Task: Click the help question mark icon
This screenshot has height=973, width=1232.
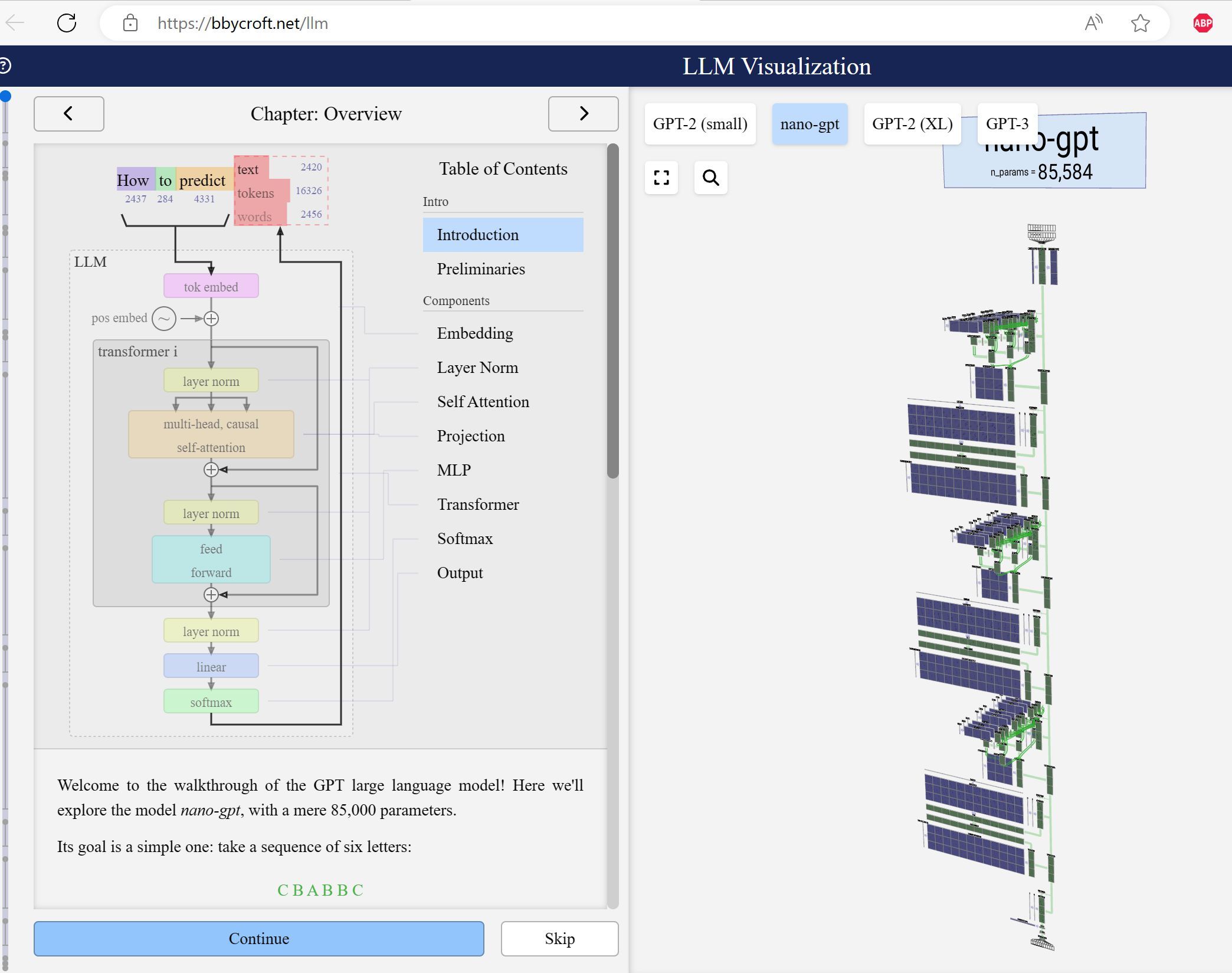Action: coord(5,65)
